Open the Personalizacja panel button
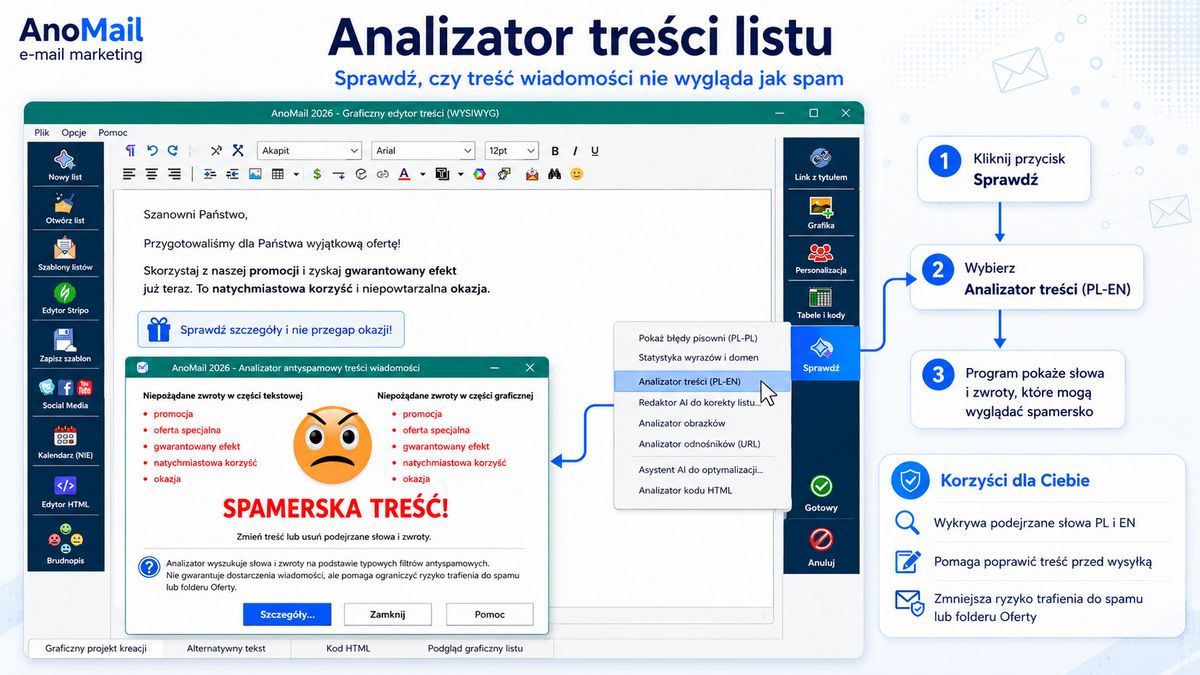The width and height of the screenshot is (1200, 675). pos(821,257)
